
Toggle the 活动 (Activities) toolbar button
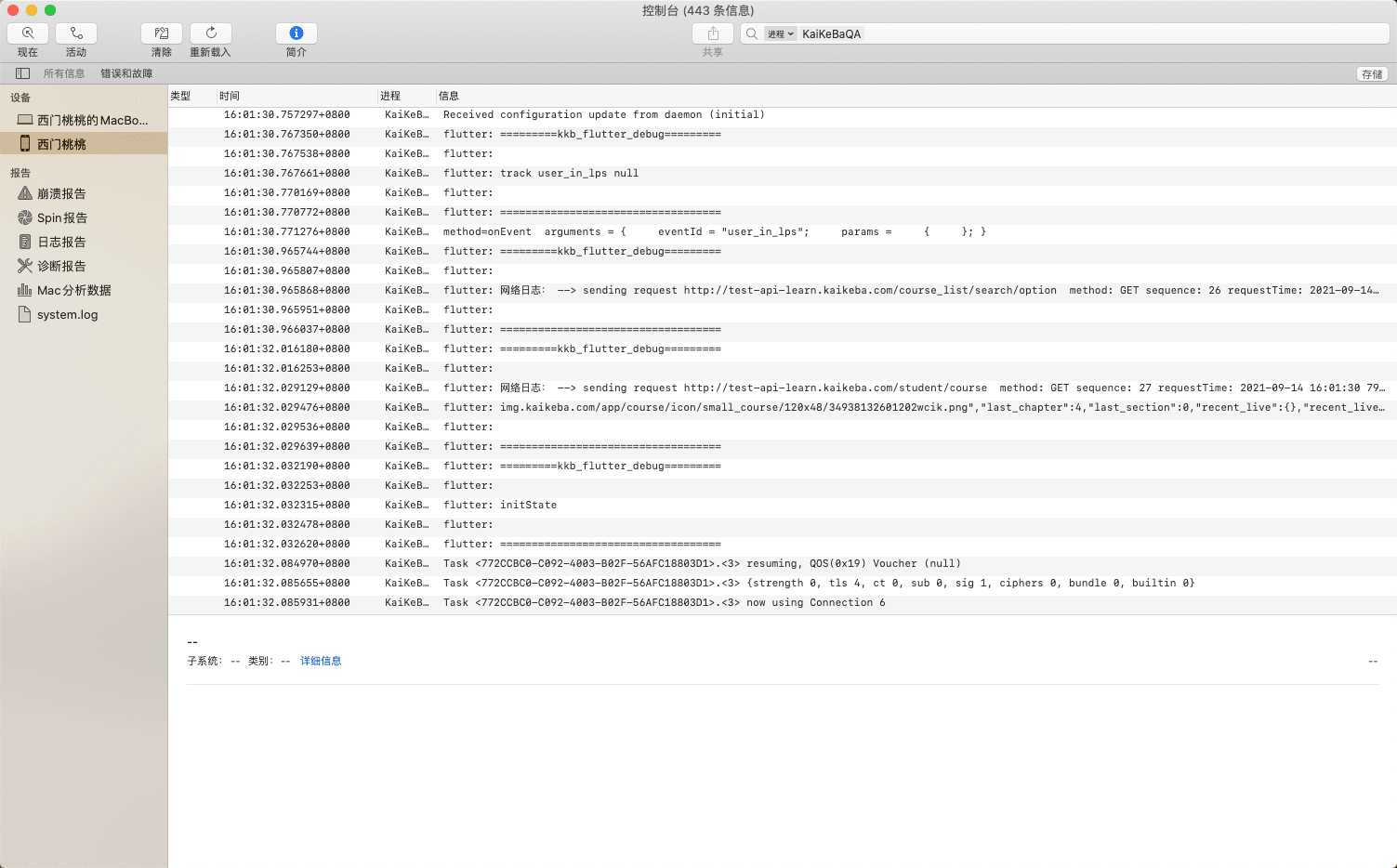point(76,33)
